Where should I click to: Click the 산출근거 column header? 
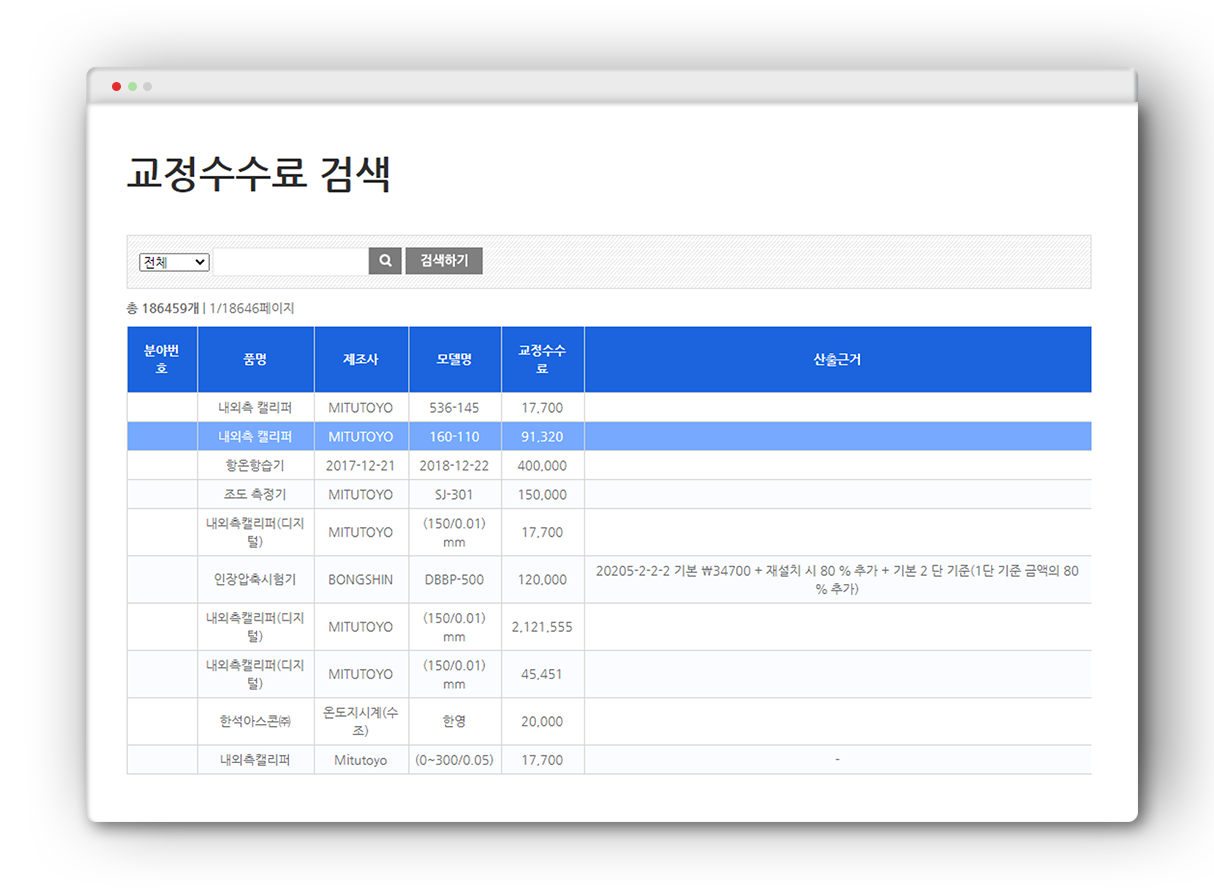tap(837, 359)
